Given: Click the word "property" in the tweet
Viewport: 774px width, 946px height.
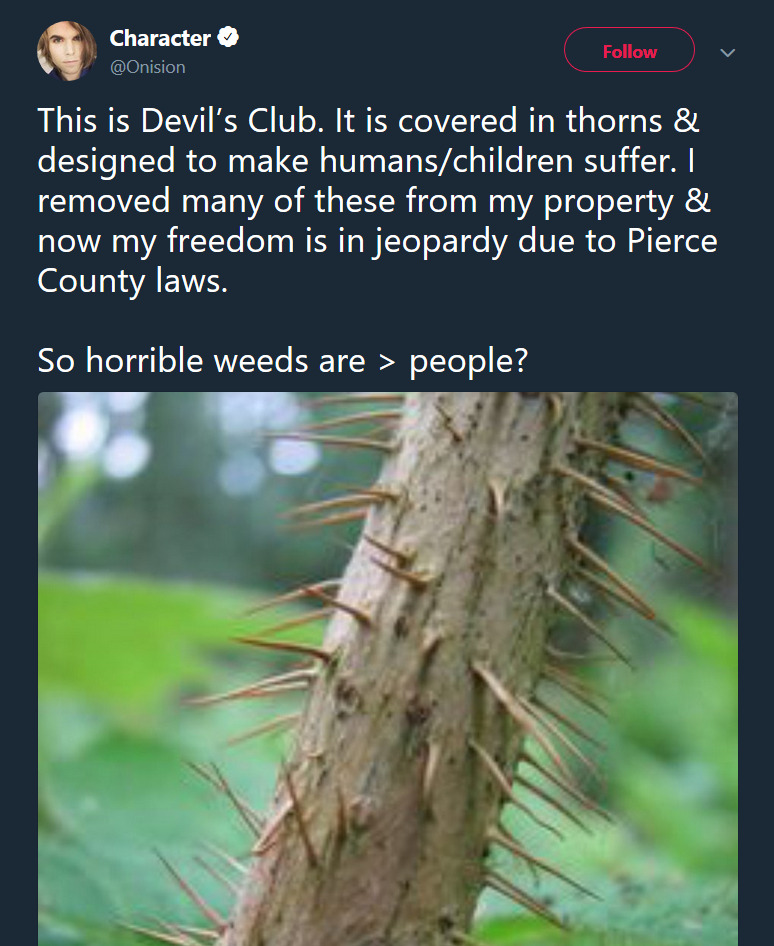Looking at the screenshot, I should click(609, 203).
